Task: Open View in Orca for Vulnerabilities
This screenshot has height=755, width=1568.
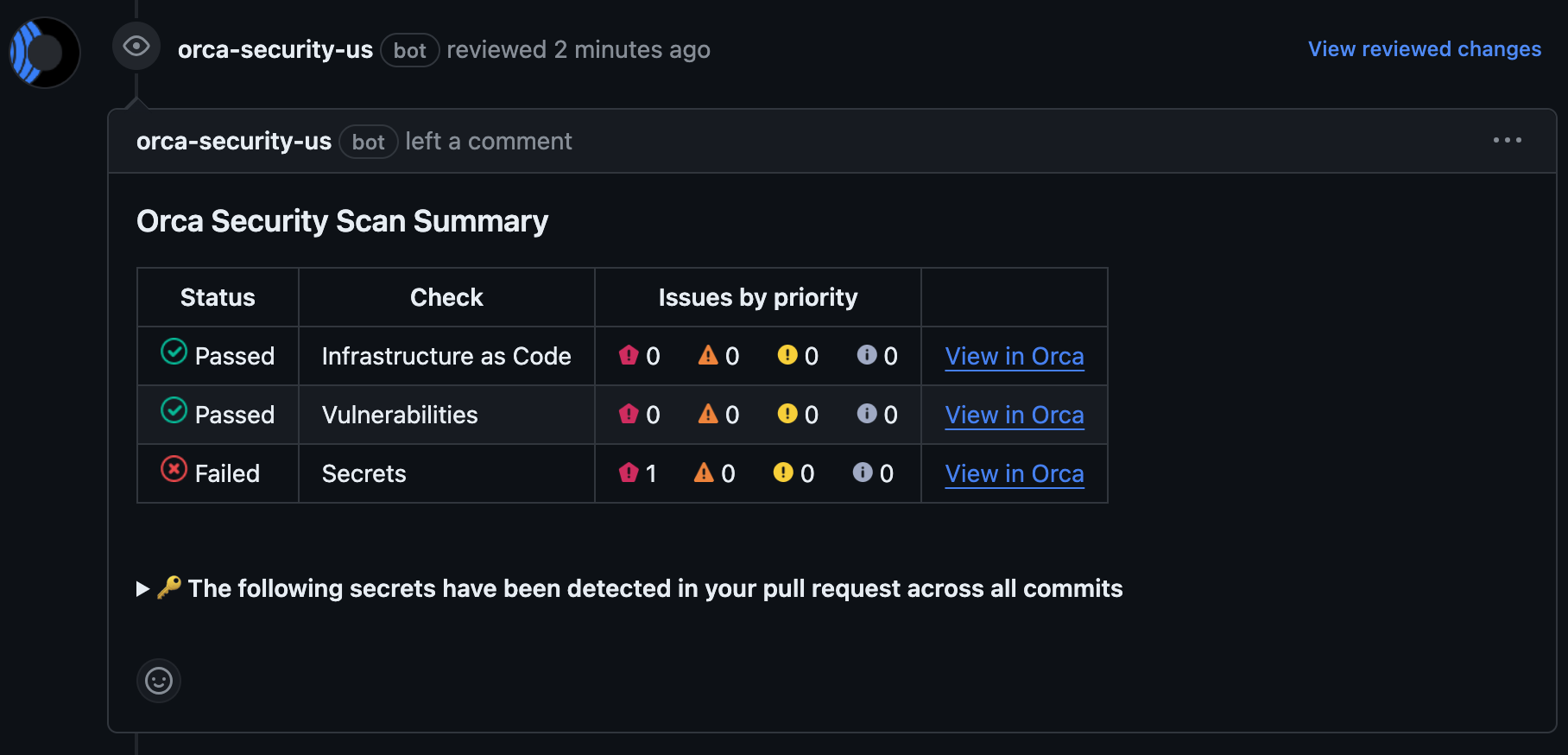Action: pyautogui.click(x=1015, y=415)
